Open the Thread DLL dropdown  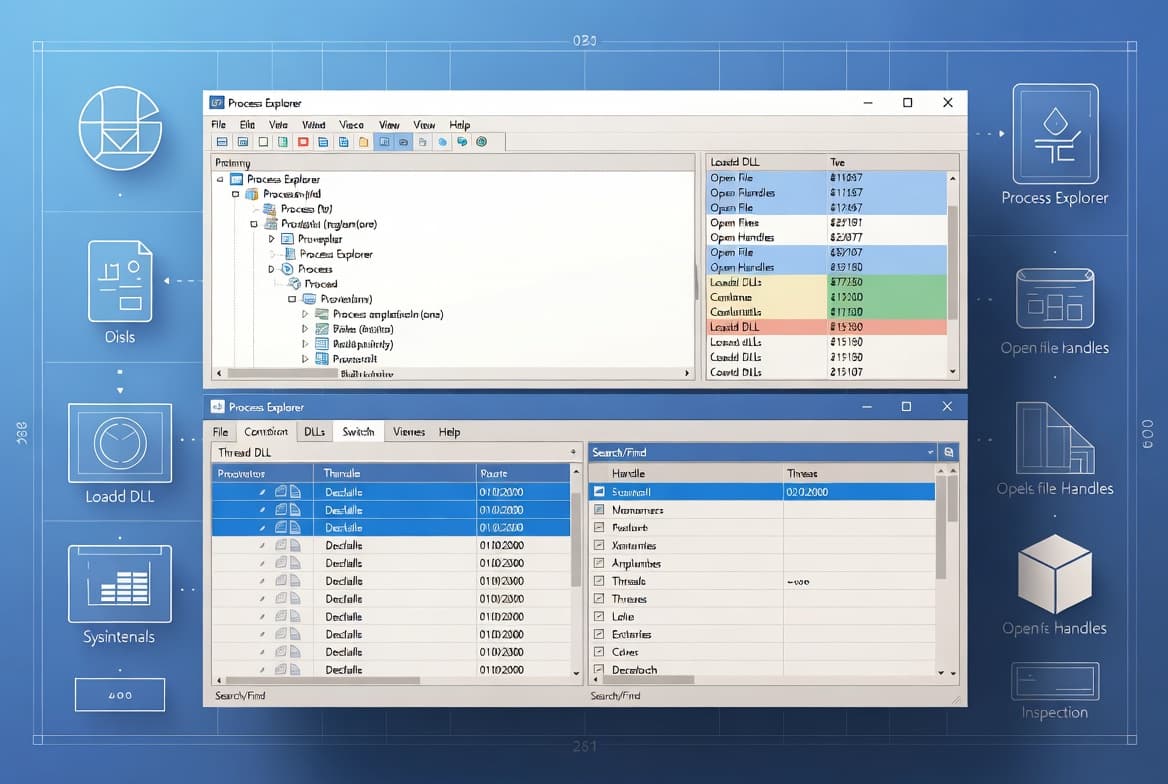click(573, 452)
